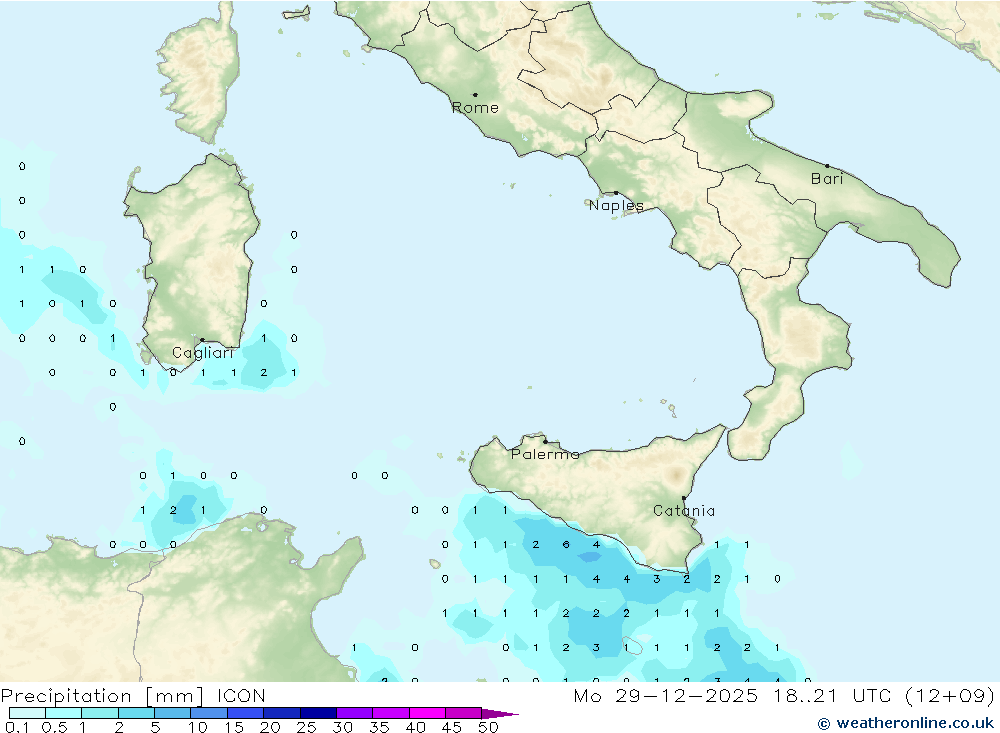Click the legend value 25
The height and width of the screenshot is (733, 1000).
pyautogui.click(x=306, y=727)
